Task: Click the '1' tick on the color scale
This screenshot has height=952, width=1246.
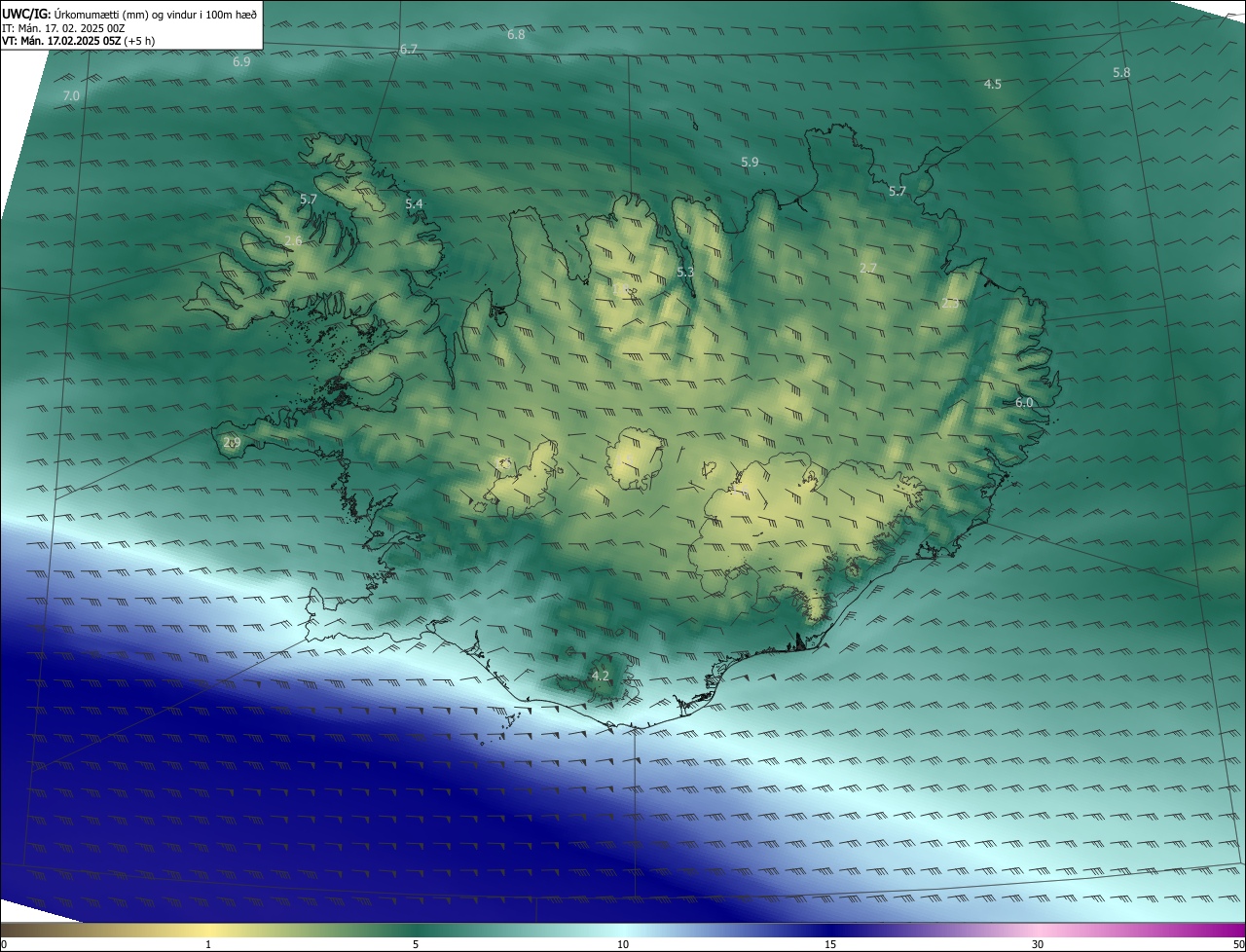Action: point(208,945)
